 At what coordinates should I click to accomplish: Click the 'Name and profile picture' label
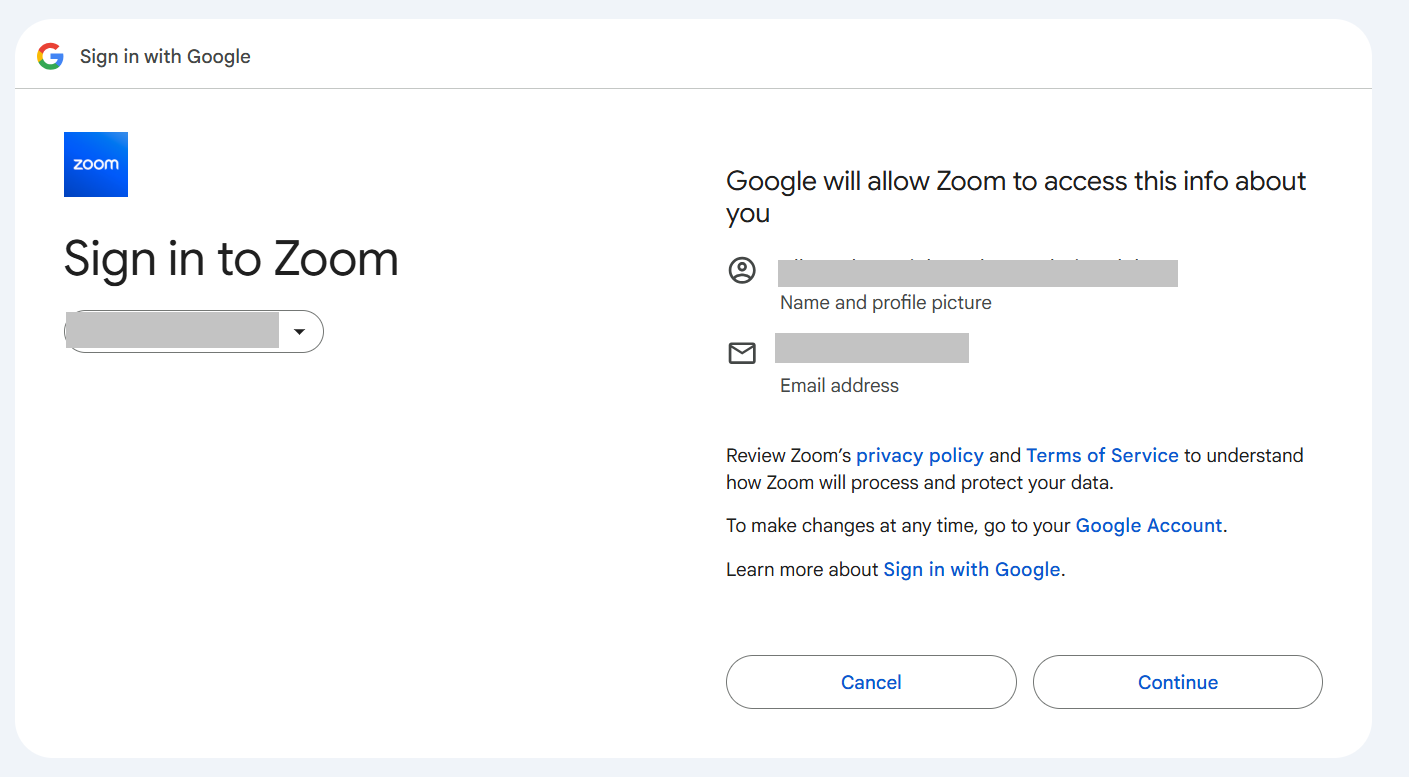point(885,303)
